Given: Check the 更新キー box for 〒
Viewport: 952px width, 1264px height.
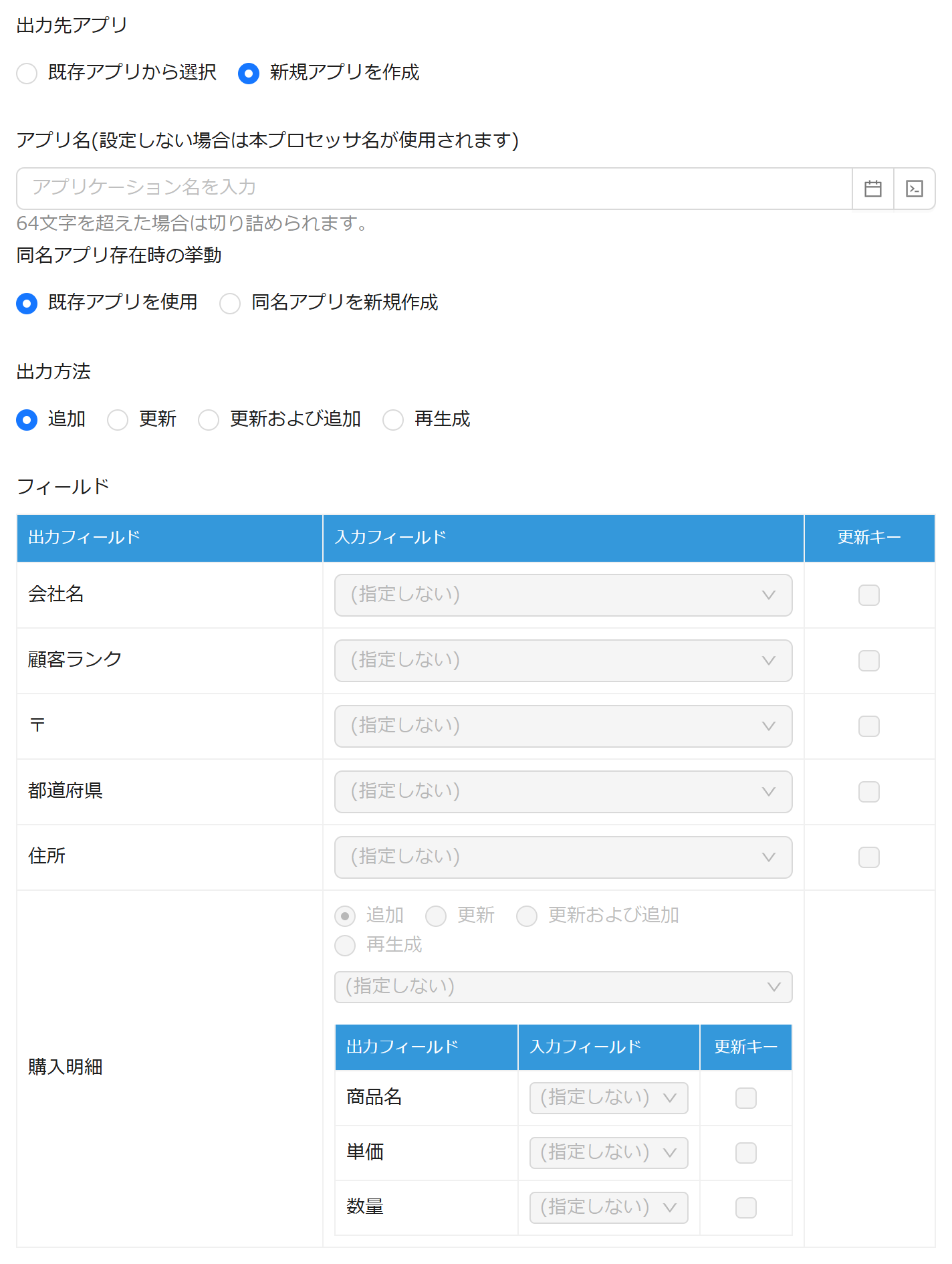Looking at the screenshot, I should click(x=869, y=726).
